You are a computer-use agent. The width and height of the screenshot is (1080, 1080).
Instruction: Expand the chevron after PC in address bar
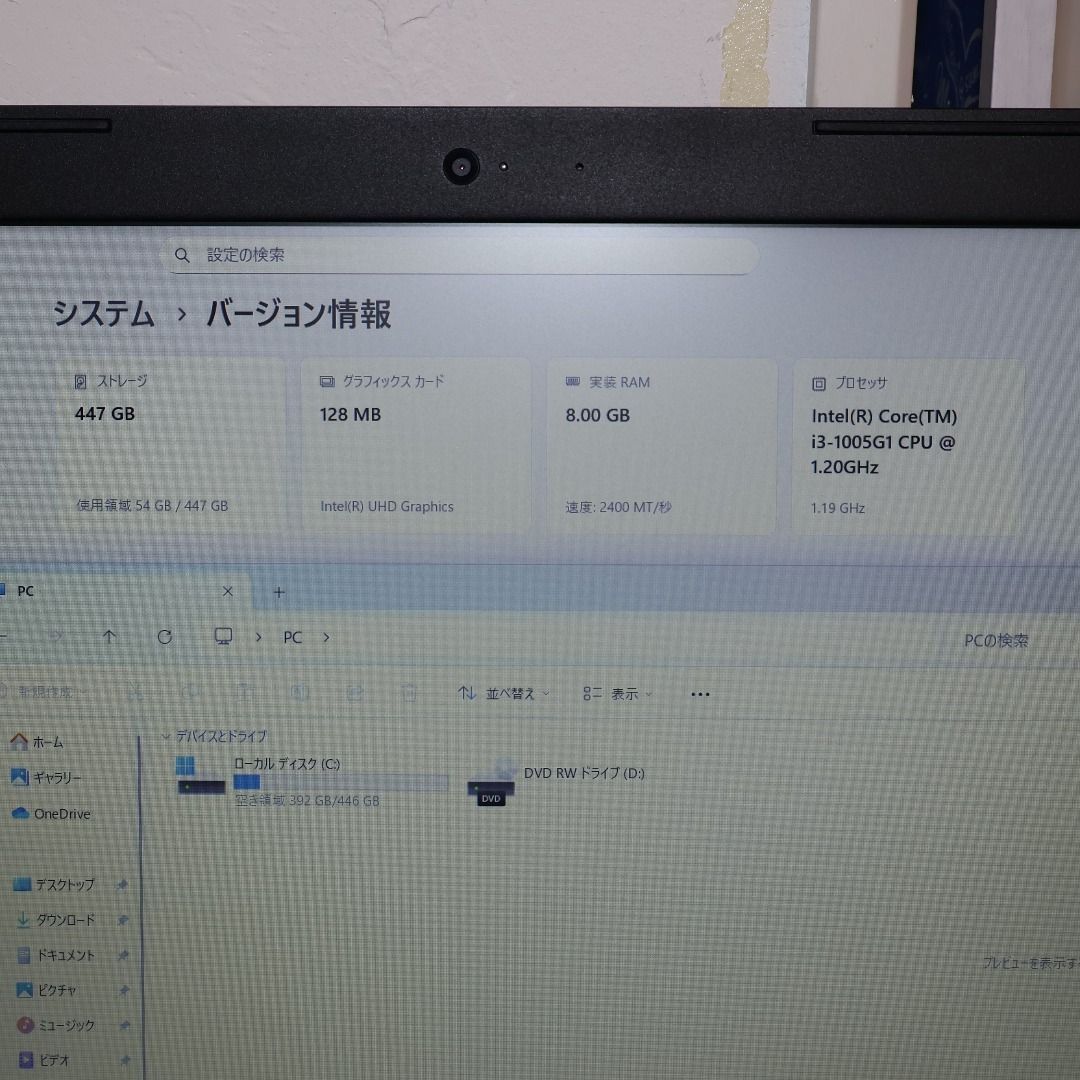coord(326,637)
